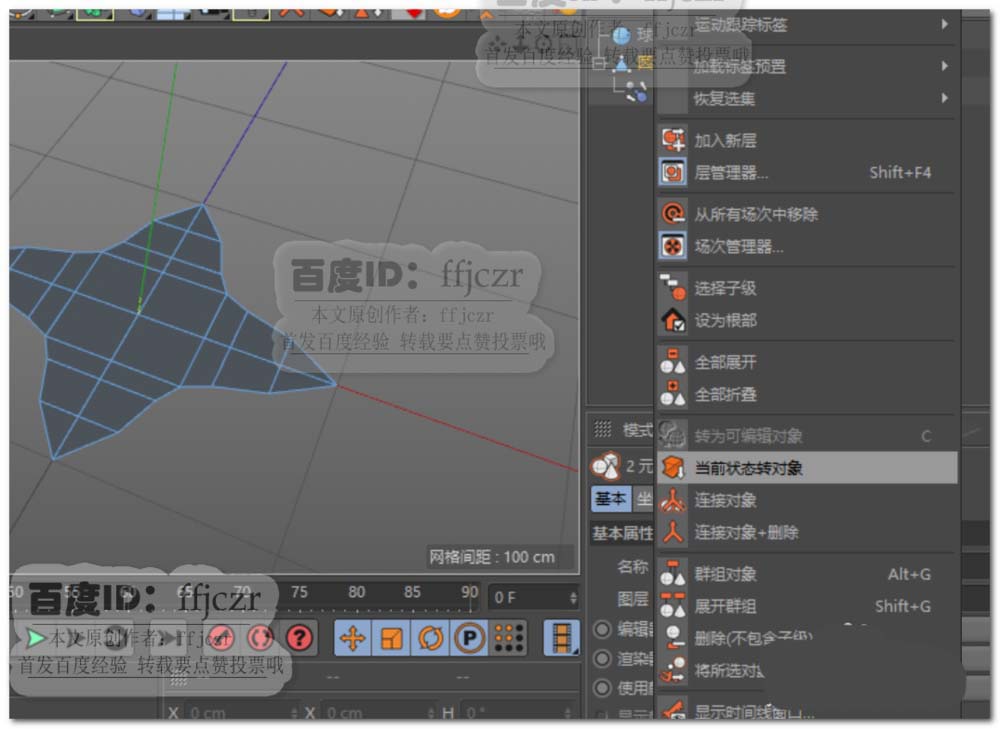The height and width of the screenshot is (729, 1000).
Task: Switch to the 基本 attributes tab
Action: pyautogui.click(x=610, y=499)
